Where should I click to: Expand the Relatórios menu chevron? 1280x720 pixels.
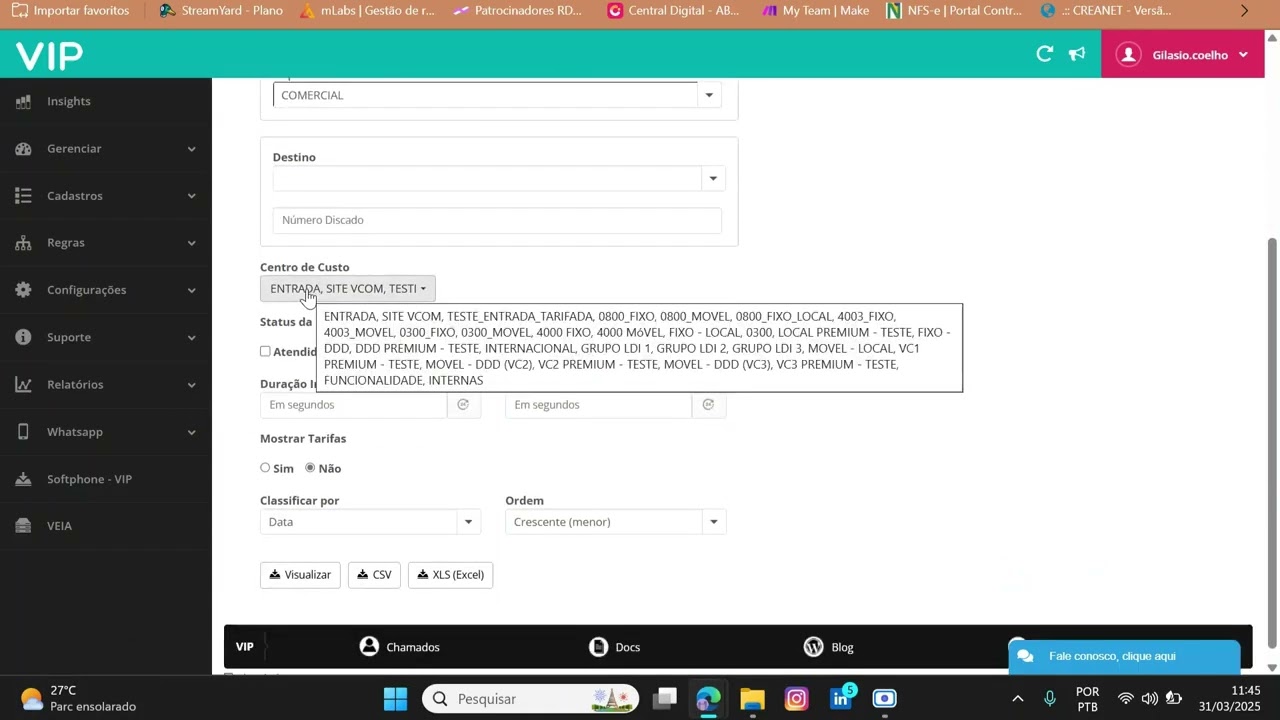191,385
